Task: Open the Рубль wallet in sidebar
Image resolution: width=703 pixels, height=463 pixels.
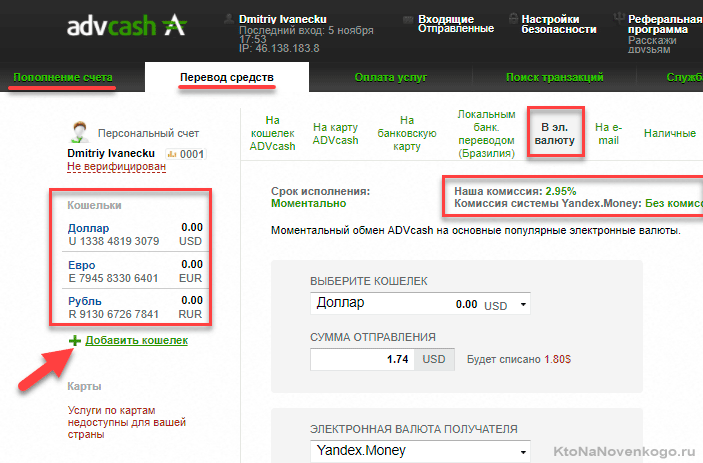Action: [x=85, y=301]
